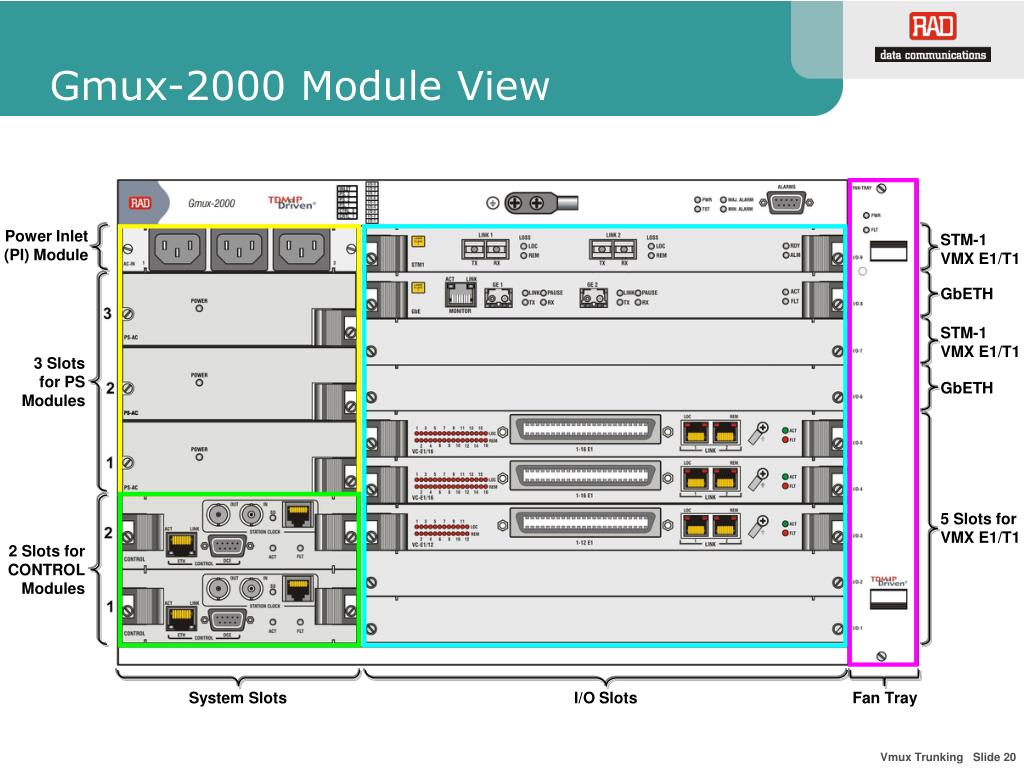
Task: Click the station clock RJ45 on CONTROL module 1
Action: pyautogui.click(x=298, y=588)
